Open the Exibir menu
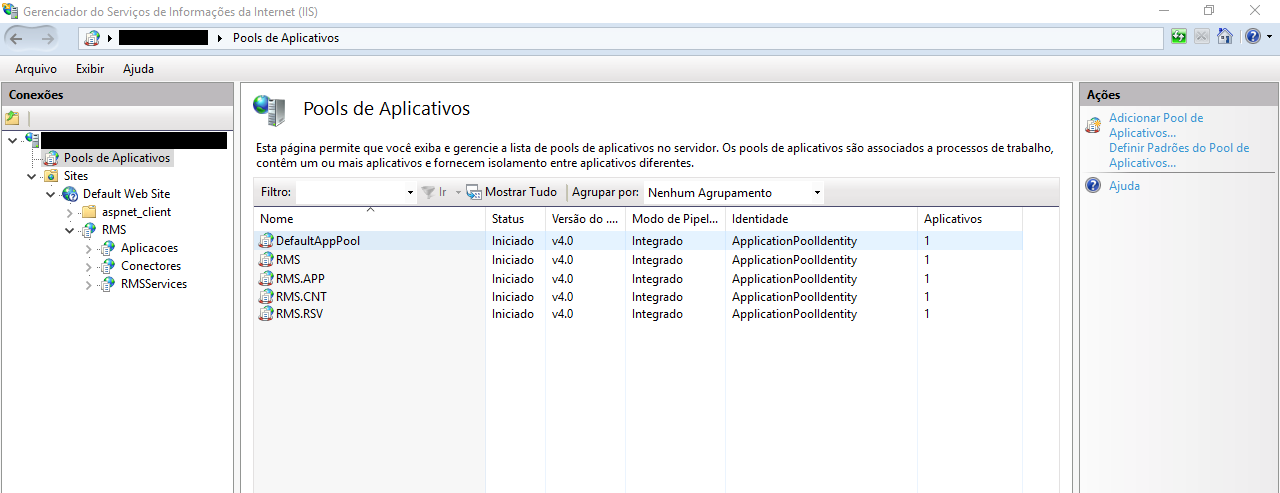 click(x=90, y=69)
